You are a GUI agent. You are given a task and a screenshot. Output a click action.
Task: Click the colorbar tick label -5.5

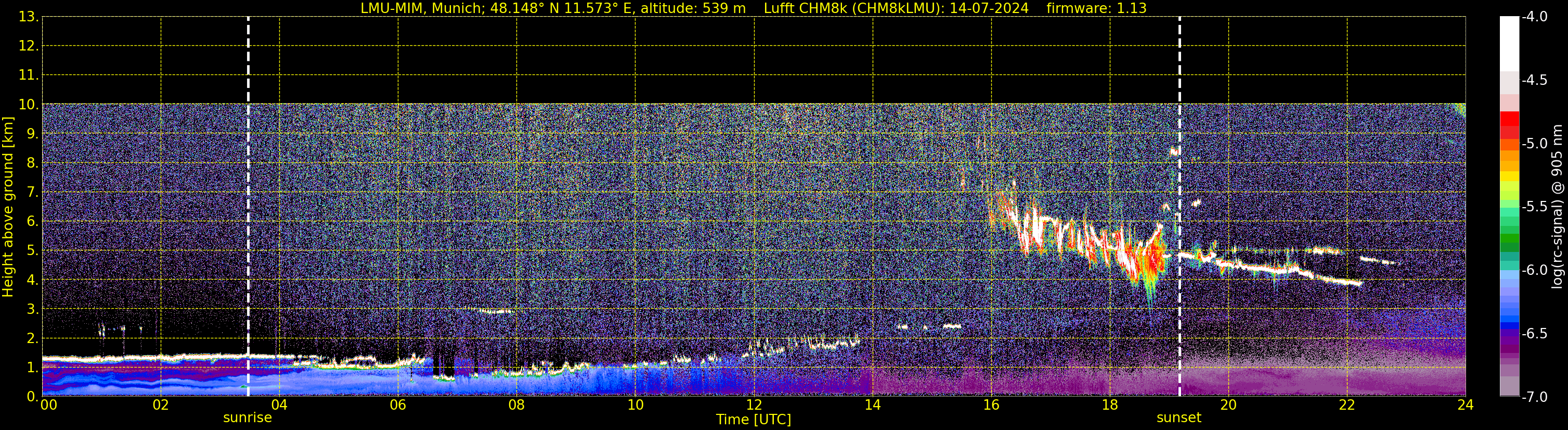click(1535, 207)
